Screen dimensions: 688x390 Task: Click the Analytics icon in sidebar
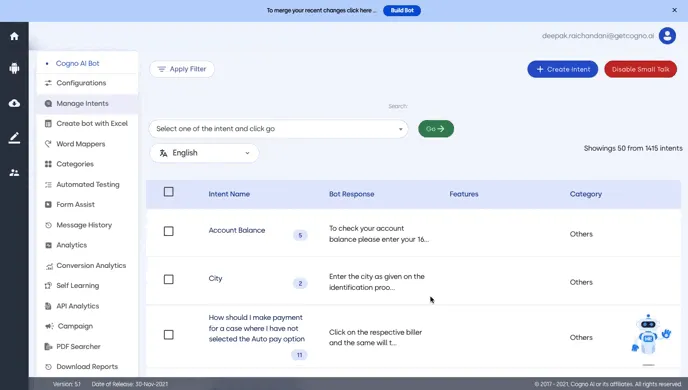pos(48,245)
